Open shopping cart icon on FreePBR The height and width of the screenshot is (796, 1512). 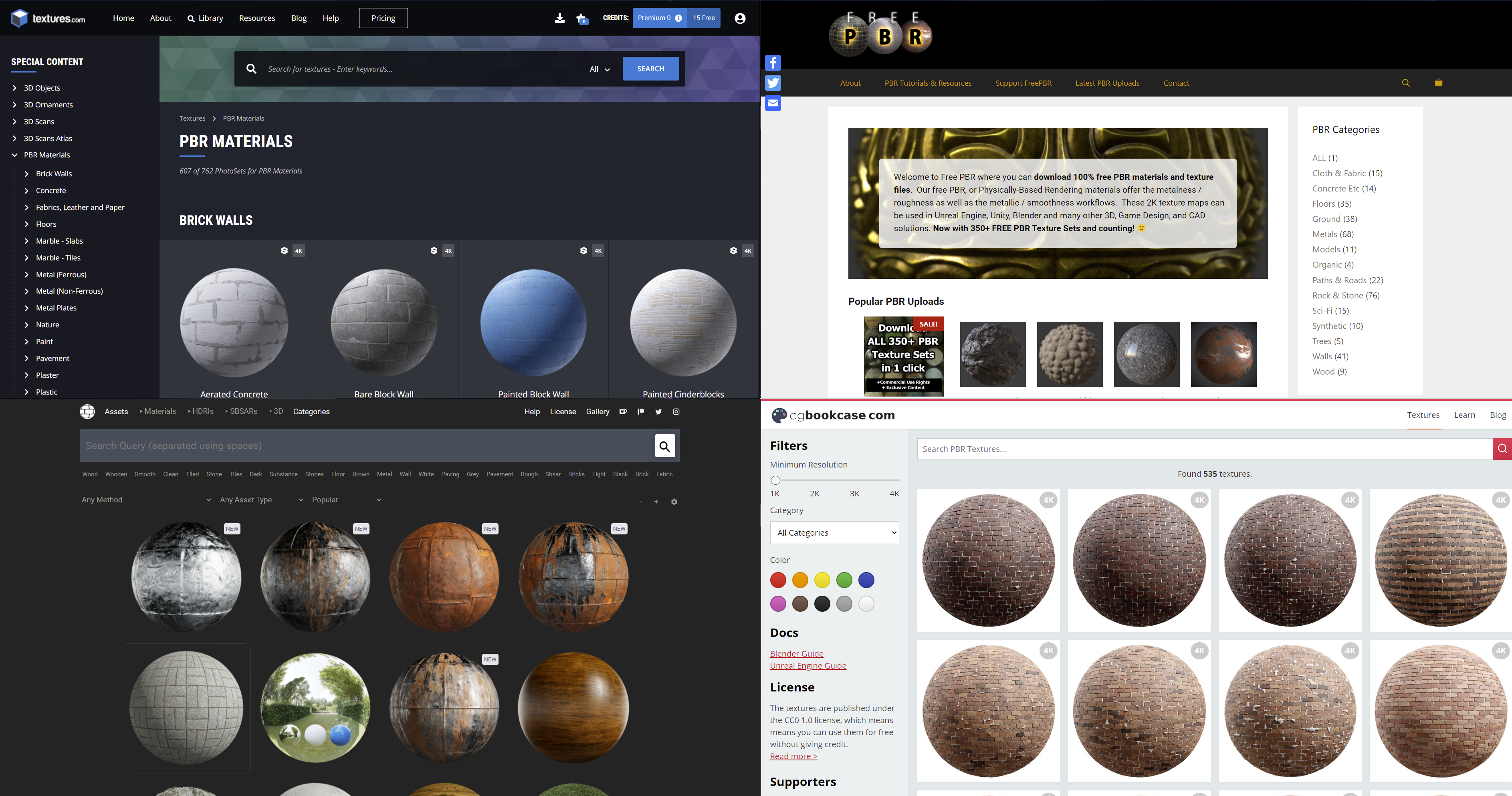tap(1439, 83)
